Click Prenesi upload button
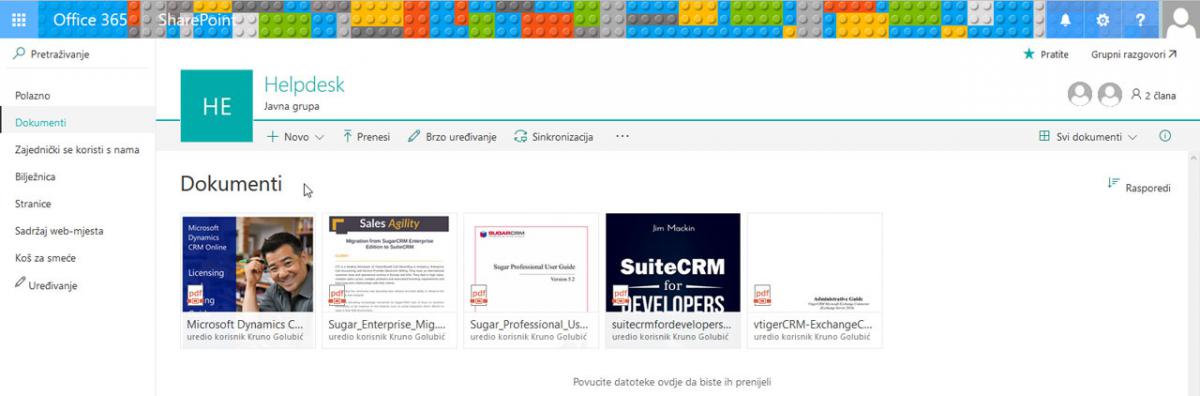 pyautogui.click(x=366, y=137)
